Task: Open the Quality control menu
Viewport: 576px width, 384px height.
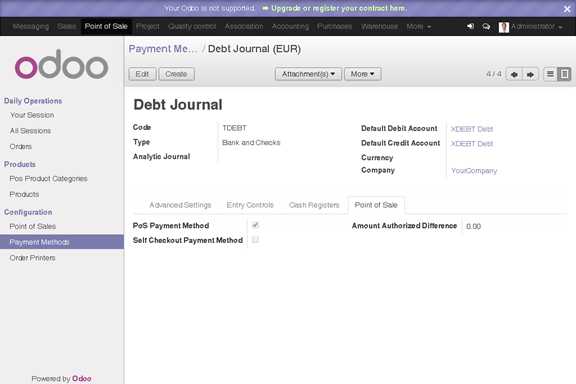Action: [192, 26]
